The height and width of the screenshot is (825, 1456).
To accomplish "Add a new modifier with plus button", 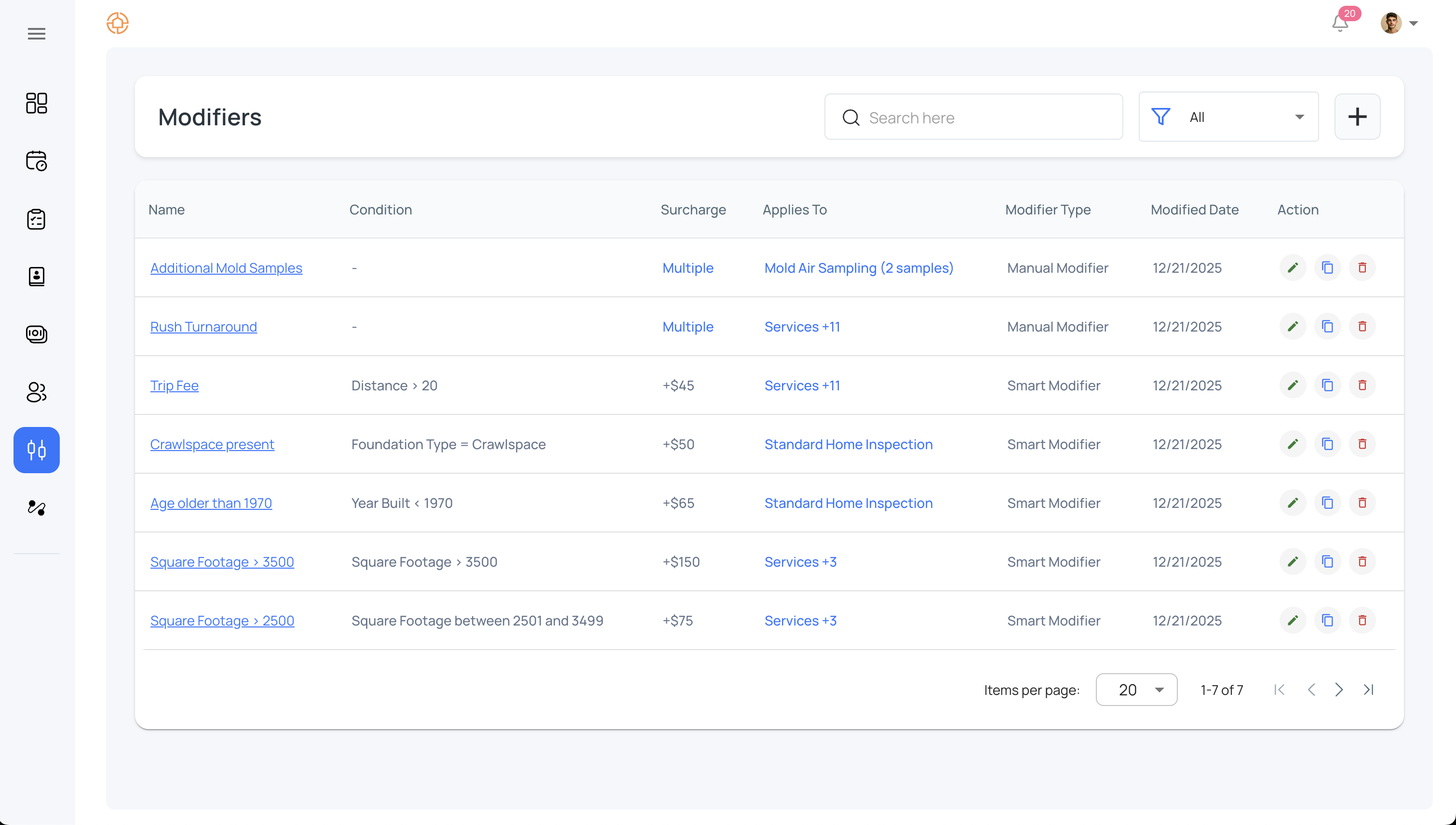I will pos(1357,117).
